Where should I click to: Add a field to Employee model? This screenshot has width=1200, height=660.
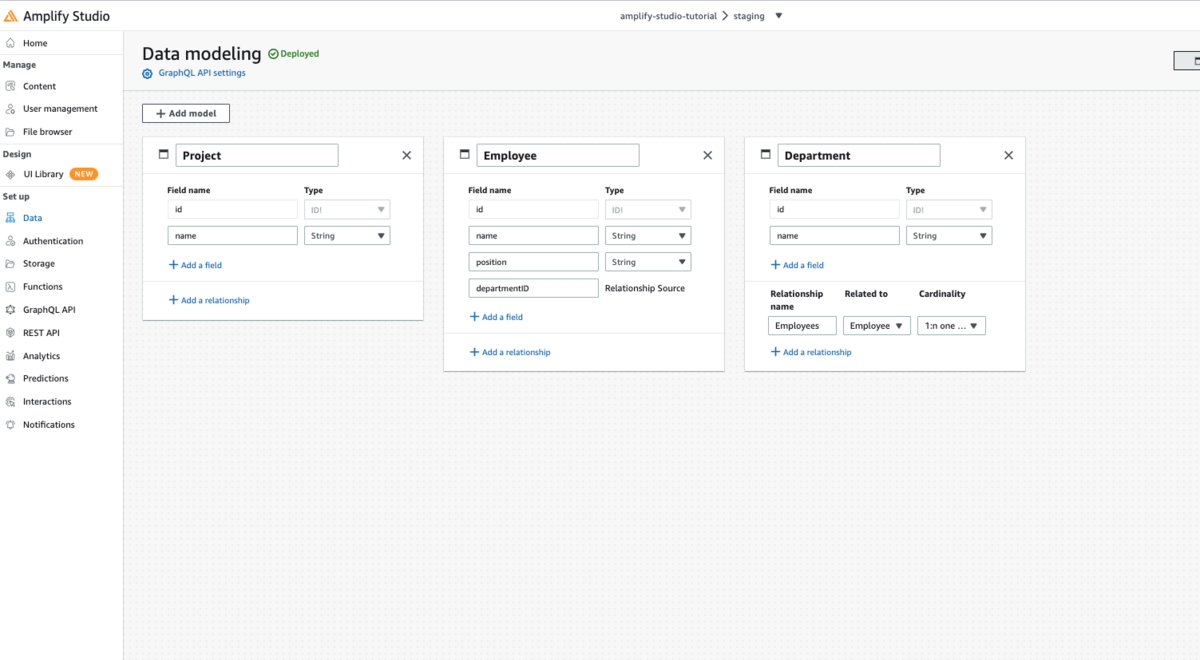[x=496, y=317]
